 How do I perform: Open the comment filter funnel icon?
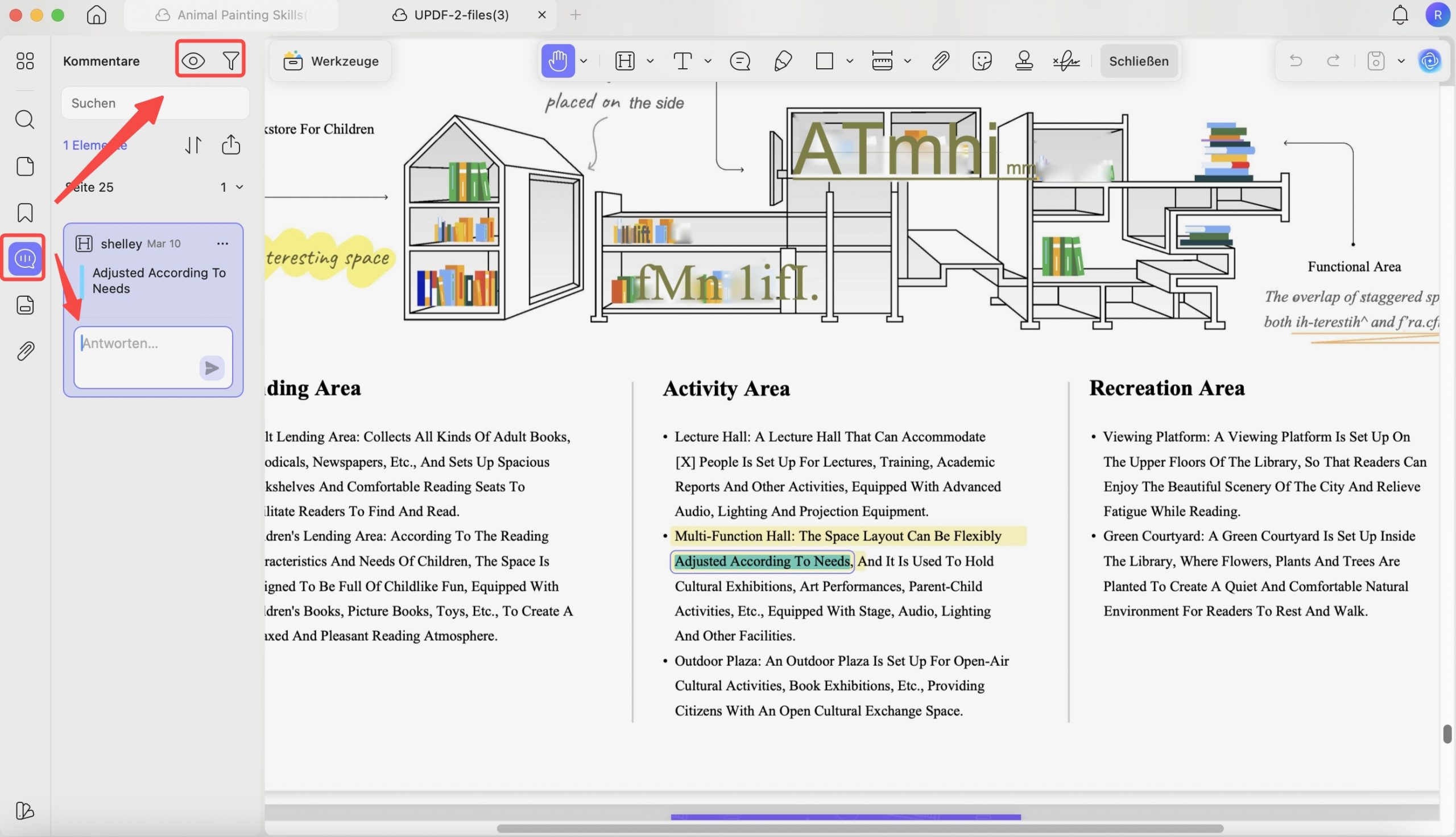[230, 60]
